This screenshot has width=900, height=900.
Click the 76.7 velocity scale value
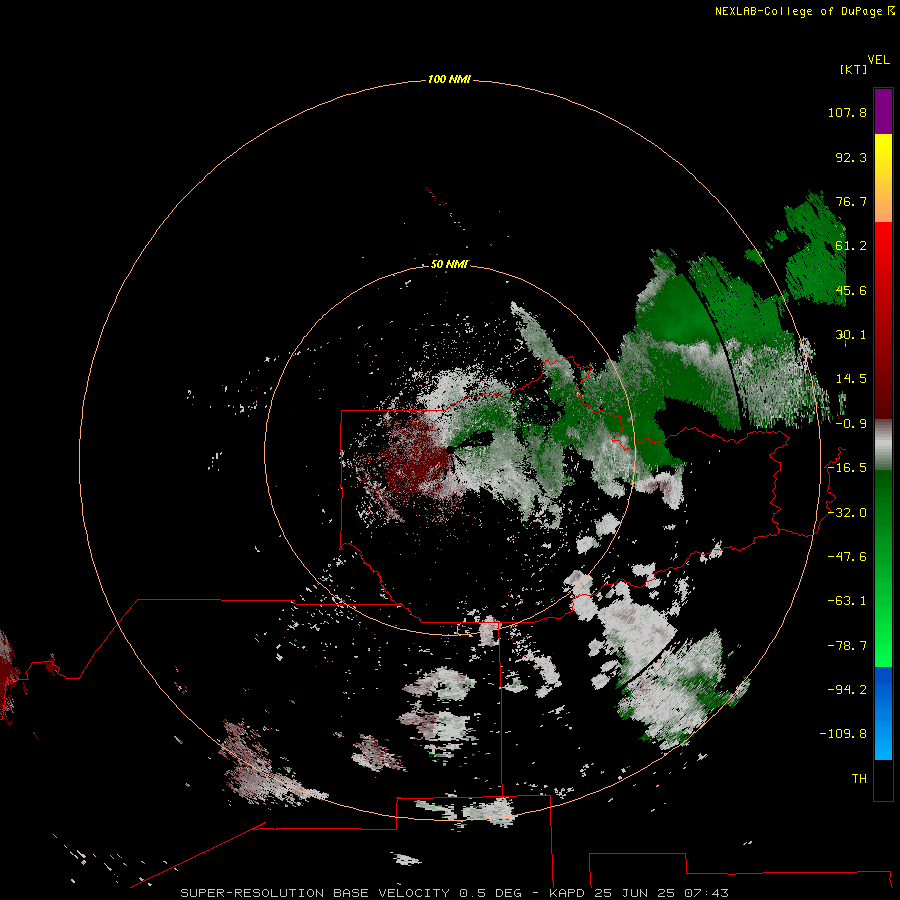click(851, 201)
